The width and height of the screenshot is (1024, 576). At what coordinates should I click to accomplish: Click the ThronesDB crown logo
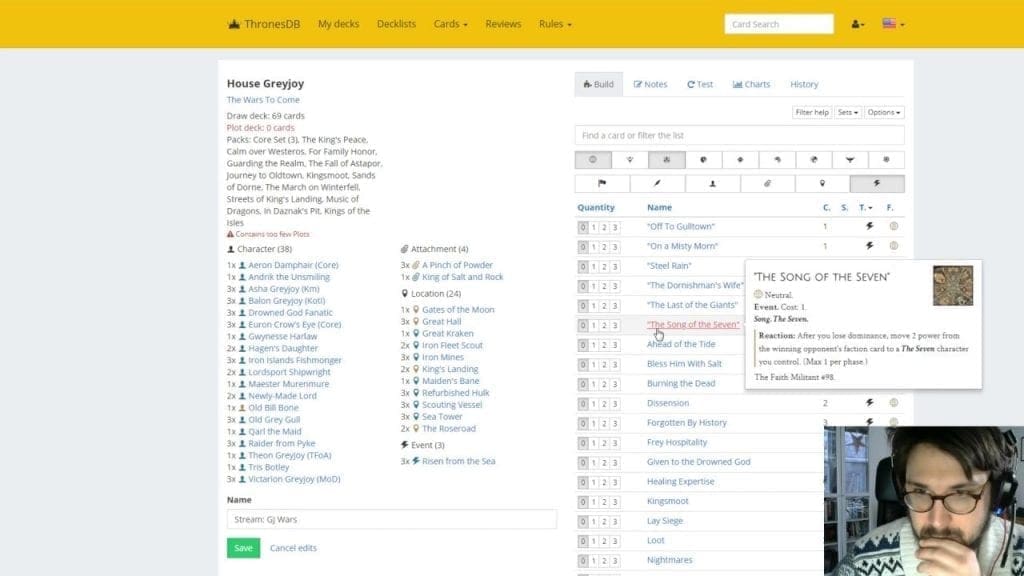(234, 24)
